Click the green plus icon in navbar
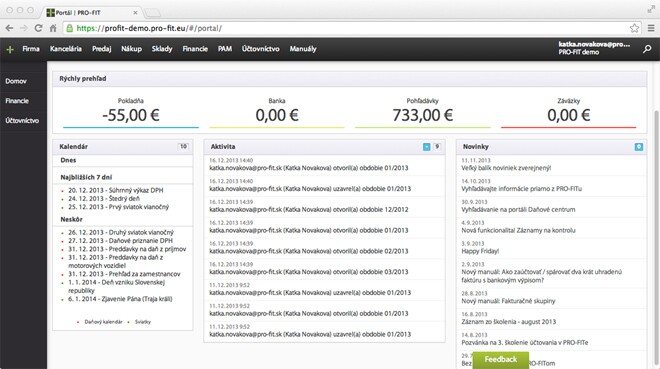The width and height of the screenshot is (660, 369). [x=10, y=49]
